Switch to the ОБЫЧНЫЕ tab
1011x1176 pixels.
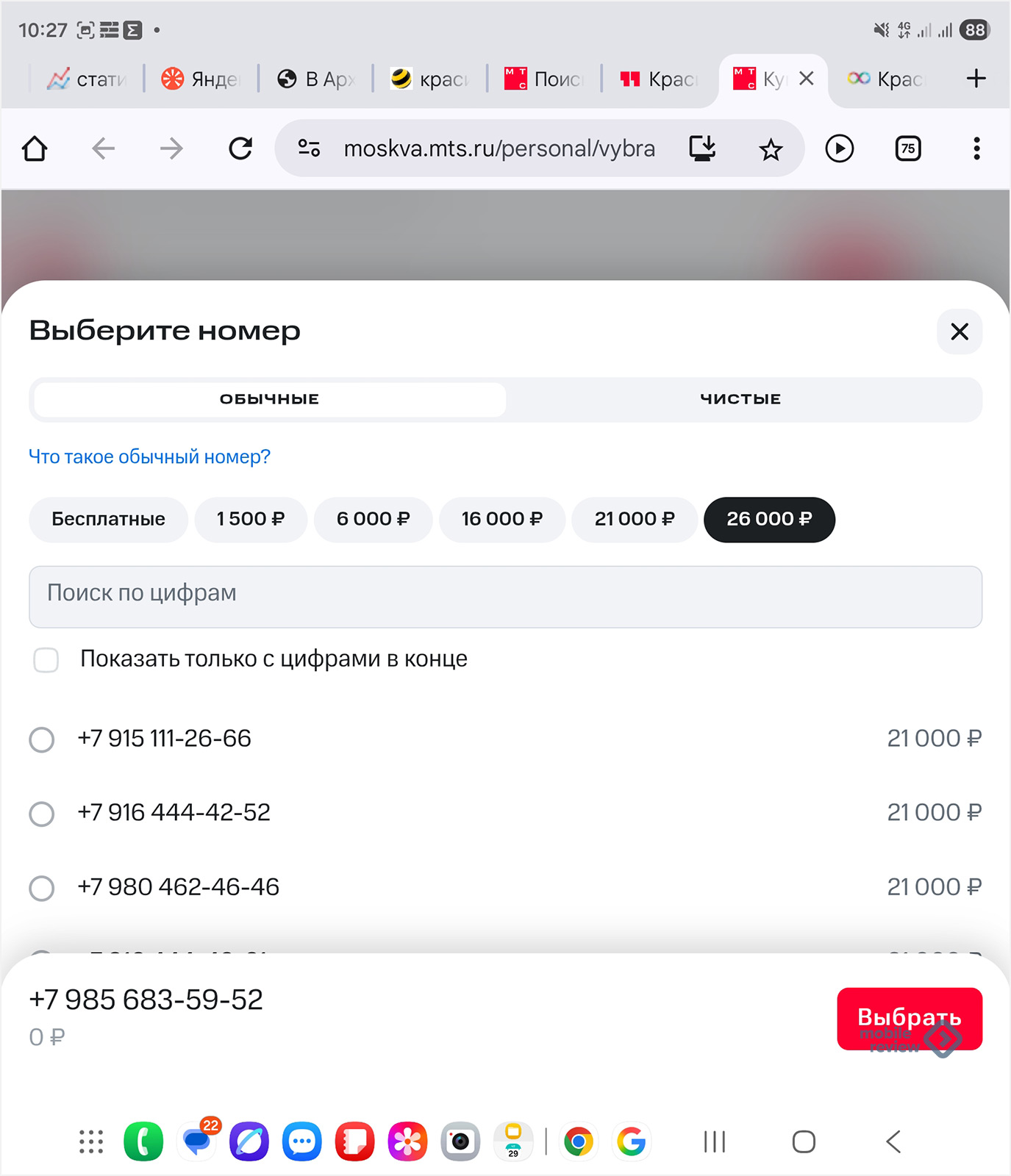(269, 399)
